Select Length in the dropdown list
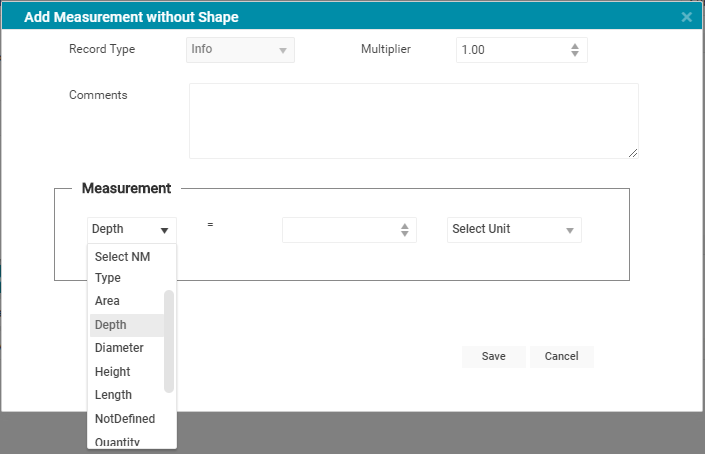The width and height of the screenshot is (705, 454). tap(113, 395)
